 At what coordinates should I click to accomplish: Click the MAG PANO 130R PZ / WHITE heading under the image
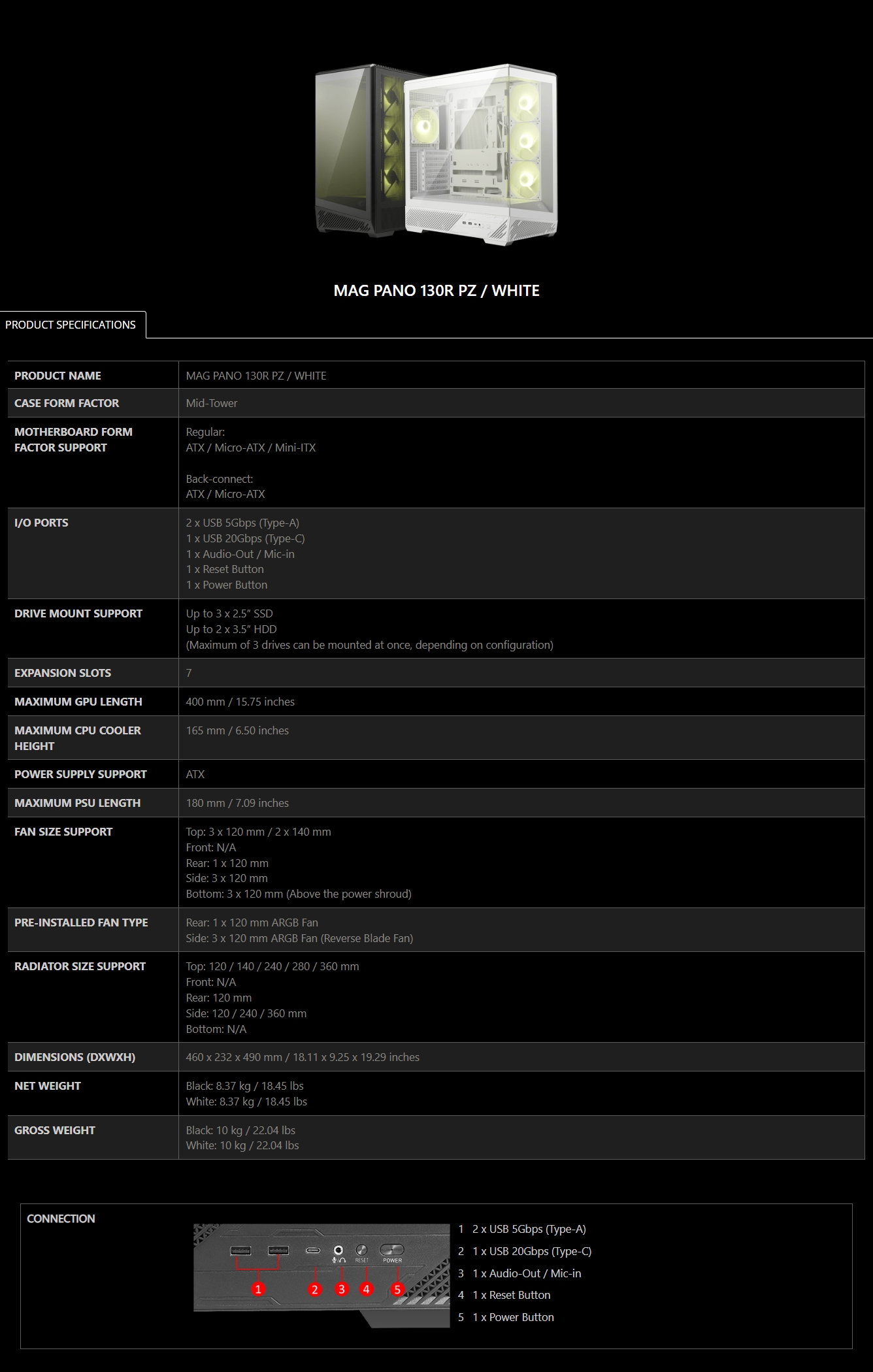coord(436,291)
